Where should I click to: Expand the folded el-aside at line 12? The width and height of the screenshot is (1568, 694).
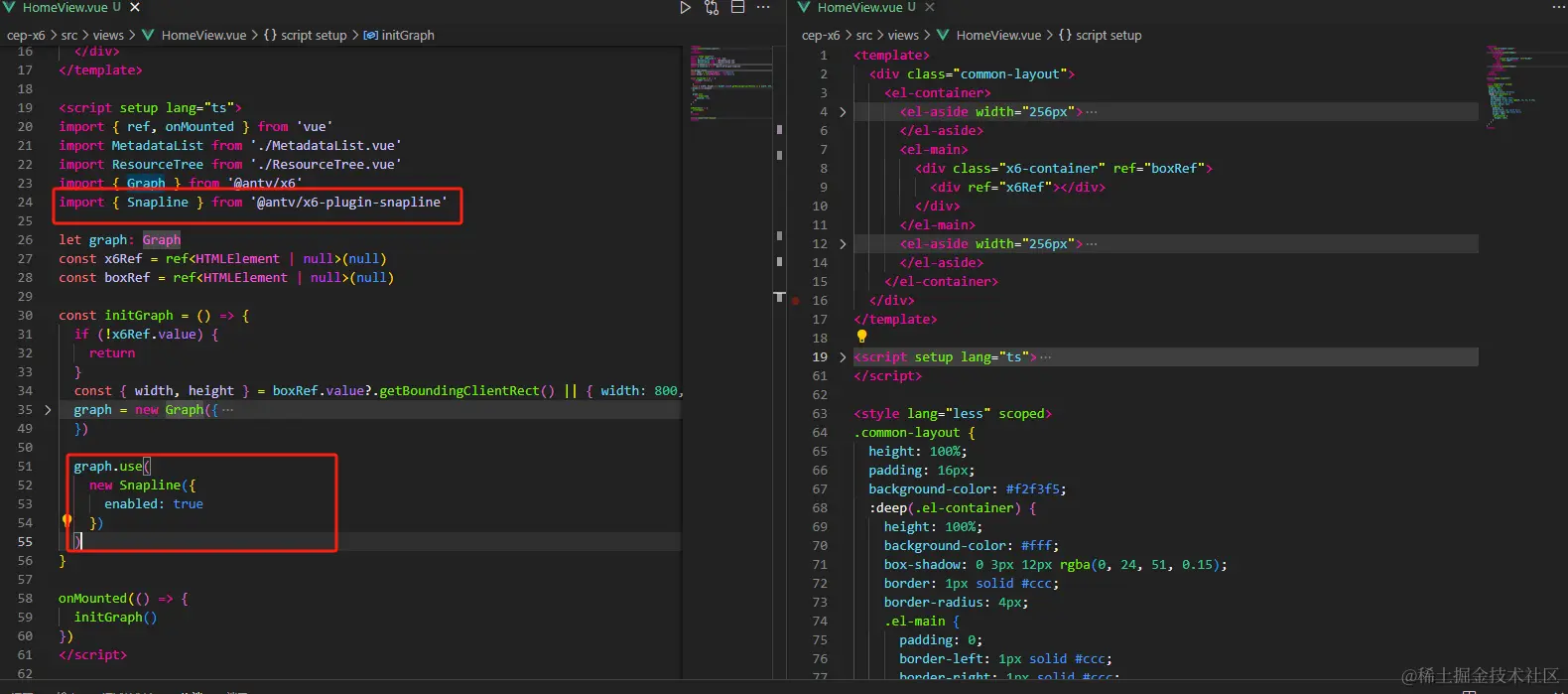843,244
